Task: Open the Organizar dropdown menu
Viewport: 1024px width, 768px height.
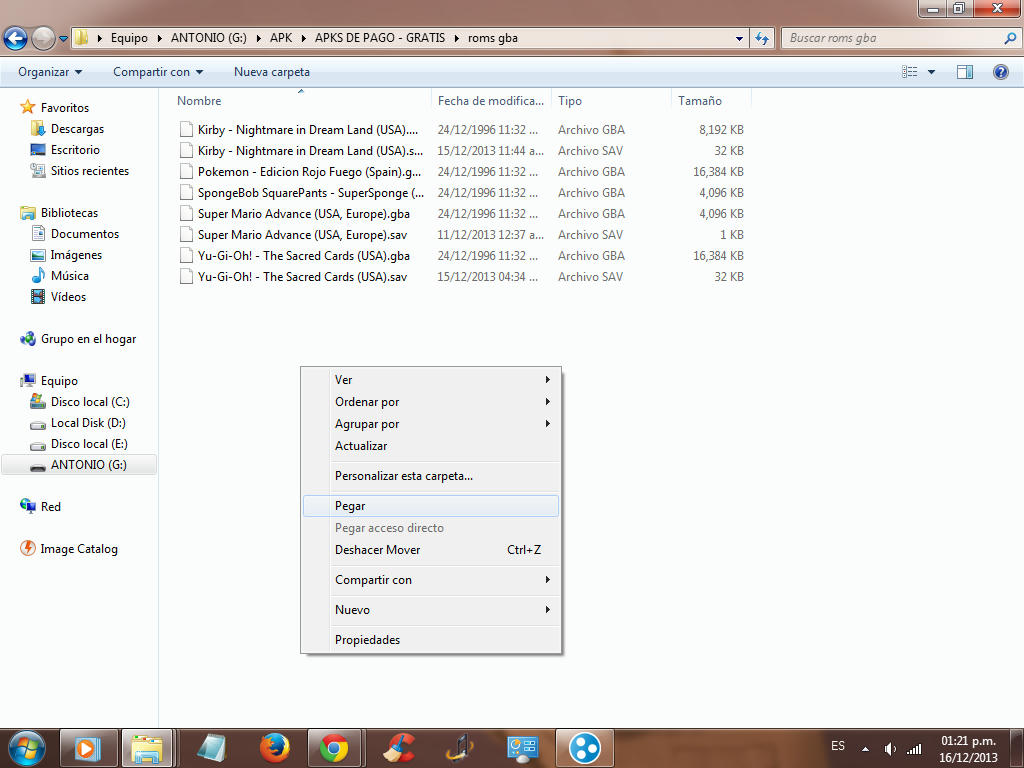Action: pos(50,72)
